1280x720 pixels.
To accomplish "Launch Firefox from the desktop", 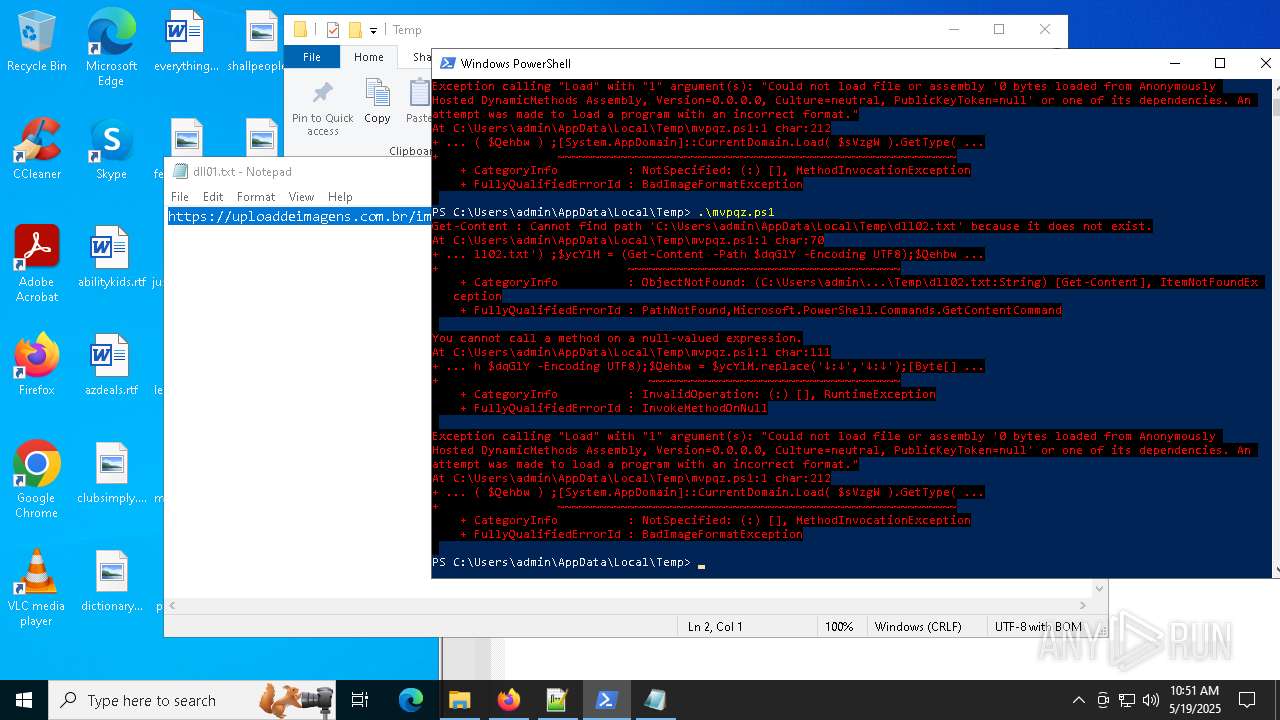I will click(37, 365).
